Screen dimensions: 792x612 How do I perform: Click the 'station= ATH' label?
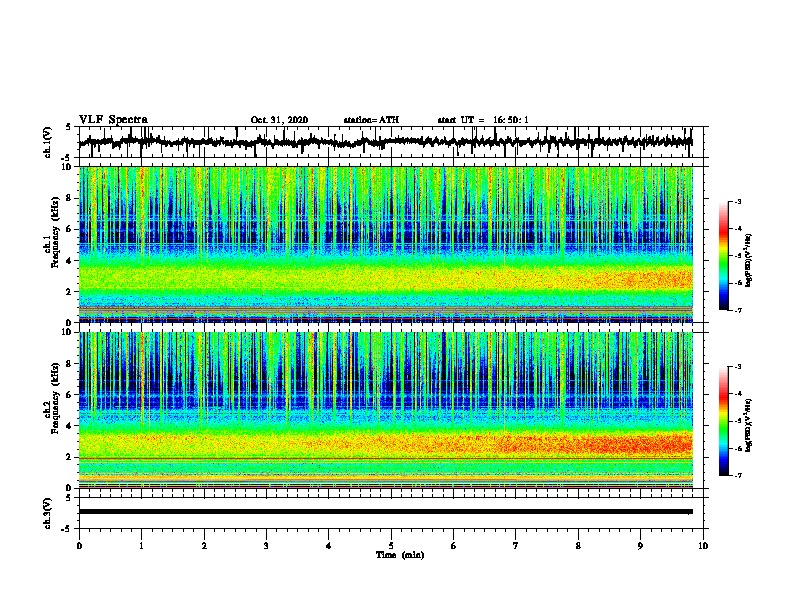tap(371, 120)
